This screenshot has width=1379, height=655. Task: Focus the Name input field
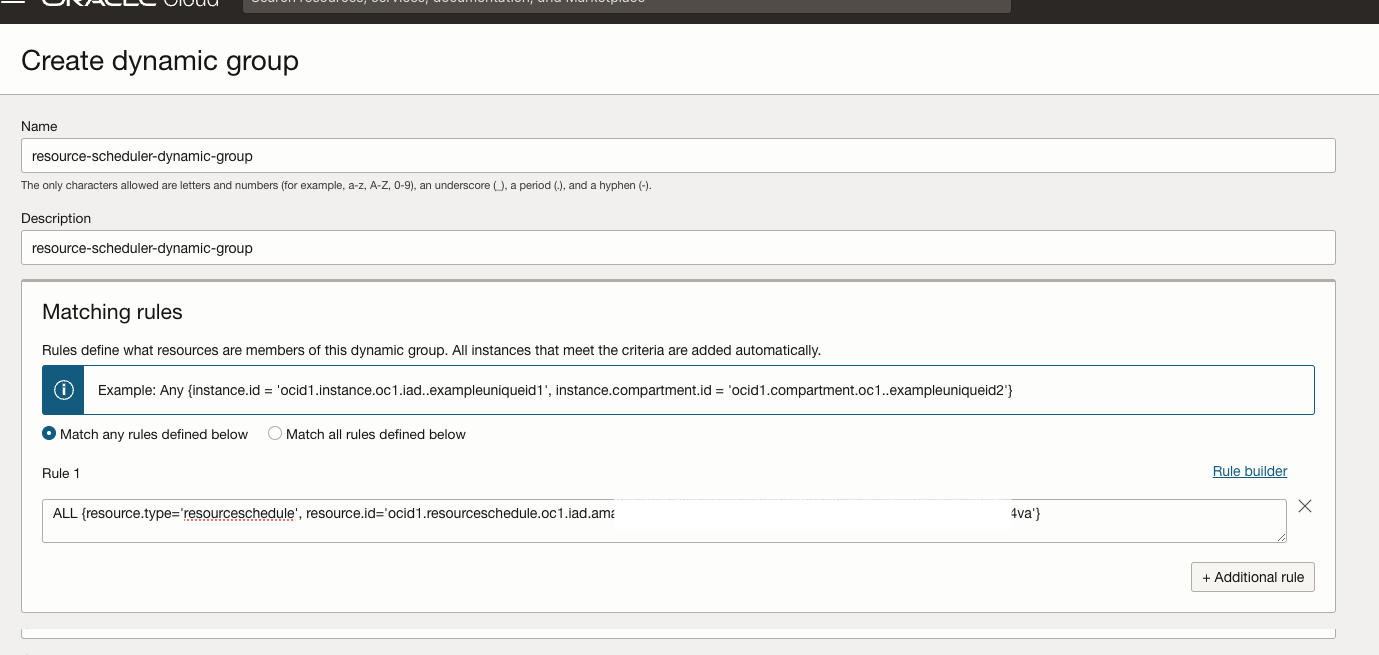[678, 156]
